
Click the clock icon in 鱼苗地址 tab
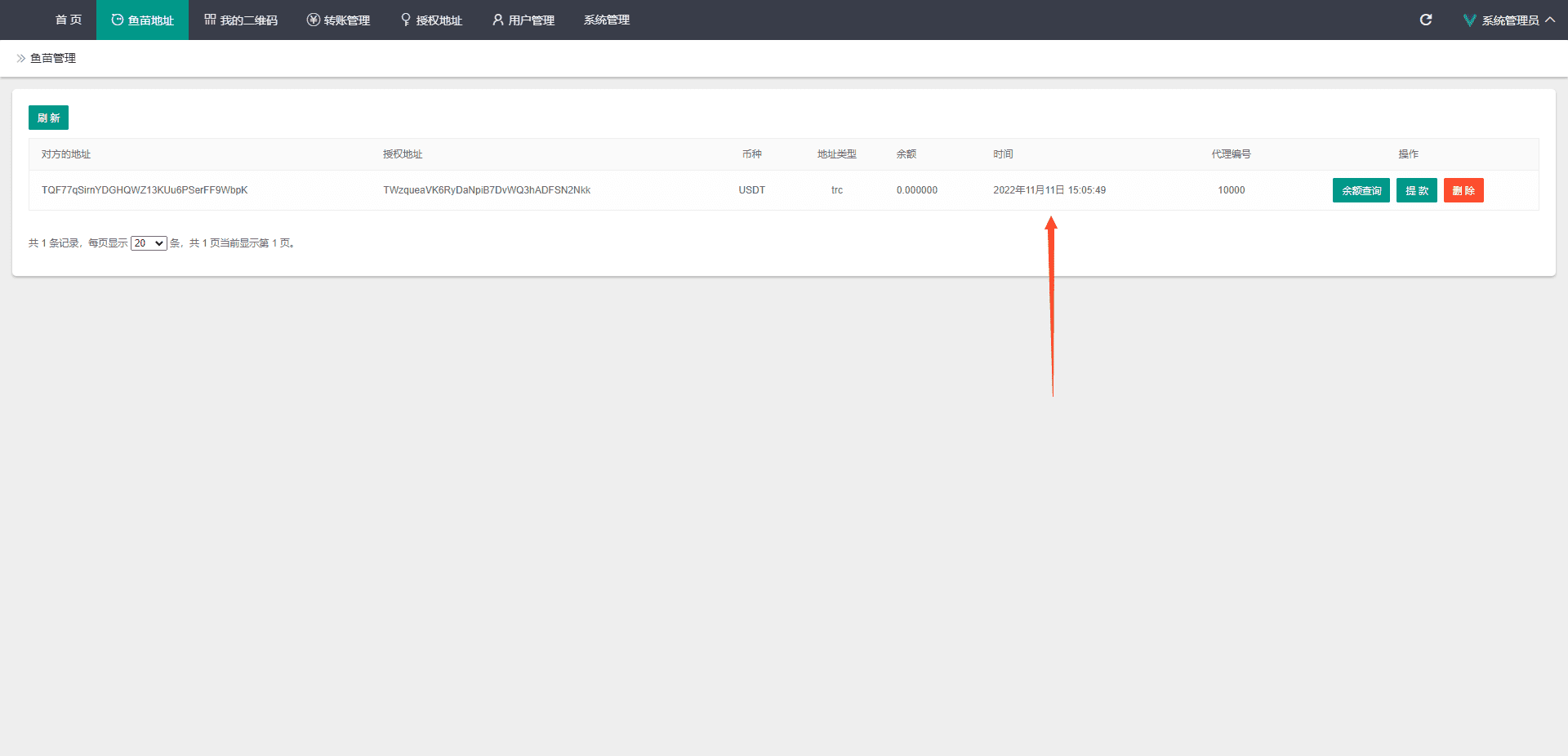point(118,20)
